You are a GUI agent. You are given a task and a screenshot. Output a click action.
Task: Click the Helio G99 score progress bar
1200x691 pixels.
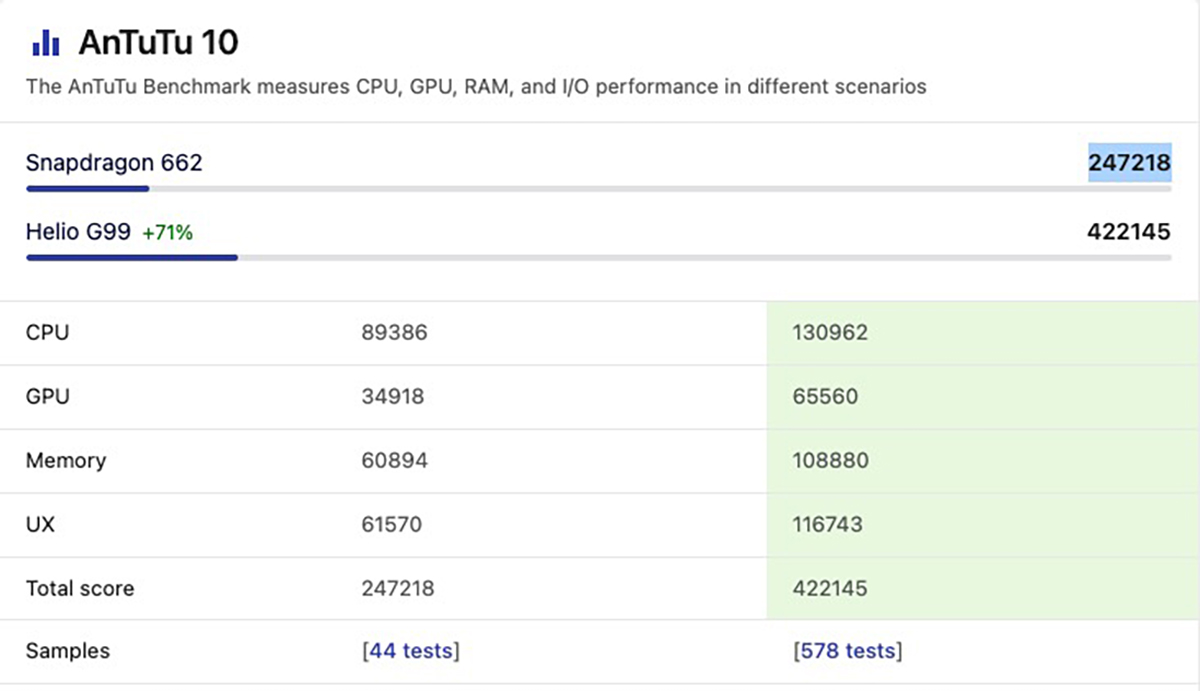click(598, 258)
